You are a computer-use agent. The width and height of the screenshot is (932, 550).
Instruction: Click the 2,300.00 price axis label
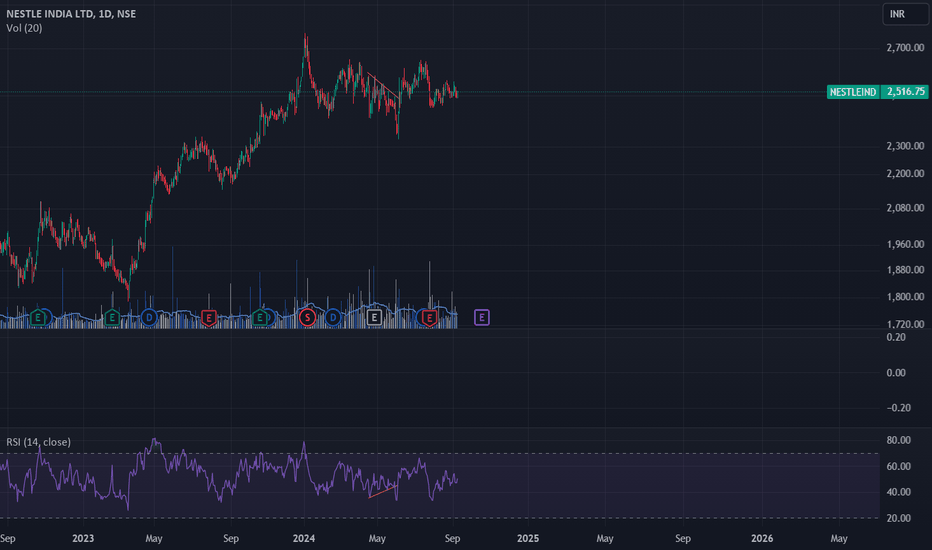pyautogui.click(x=905, y=146)
